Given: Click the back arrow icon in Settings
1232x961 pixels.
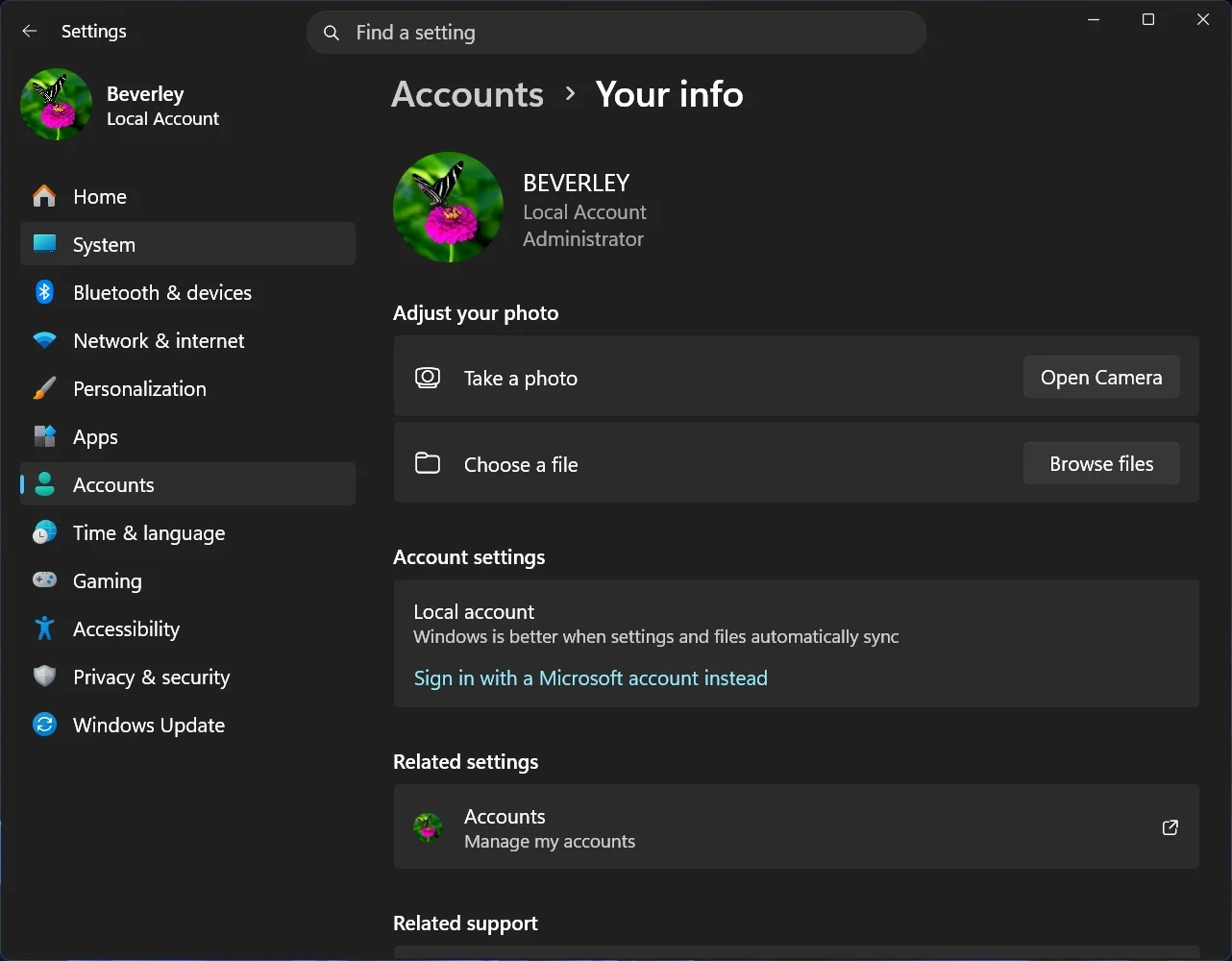Looking at the screenshot, I should pos(30,32).
